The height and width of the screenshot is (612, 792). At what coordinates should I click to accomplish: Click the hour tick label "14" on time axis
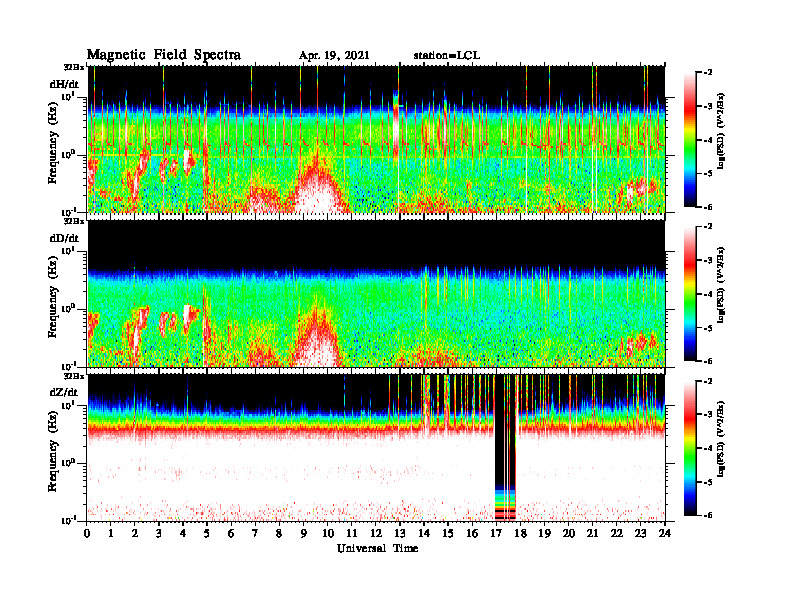click(424, 534)
